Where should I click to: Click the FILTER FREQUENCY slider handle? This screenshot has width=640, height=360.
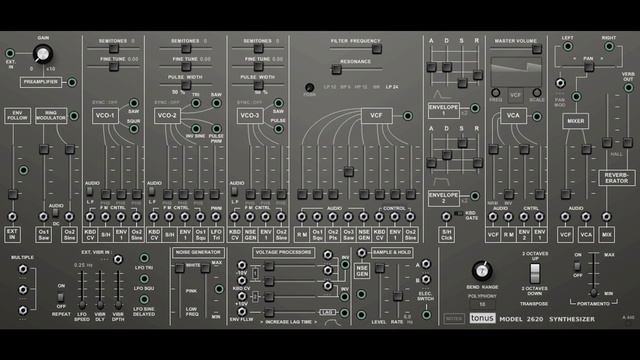point(377,49)
